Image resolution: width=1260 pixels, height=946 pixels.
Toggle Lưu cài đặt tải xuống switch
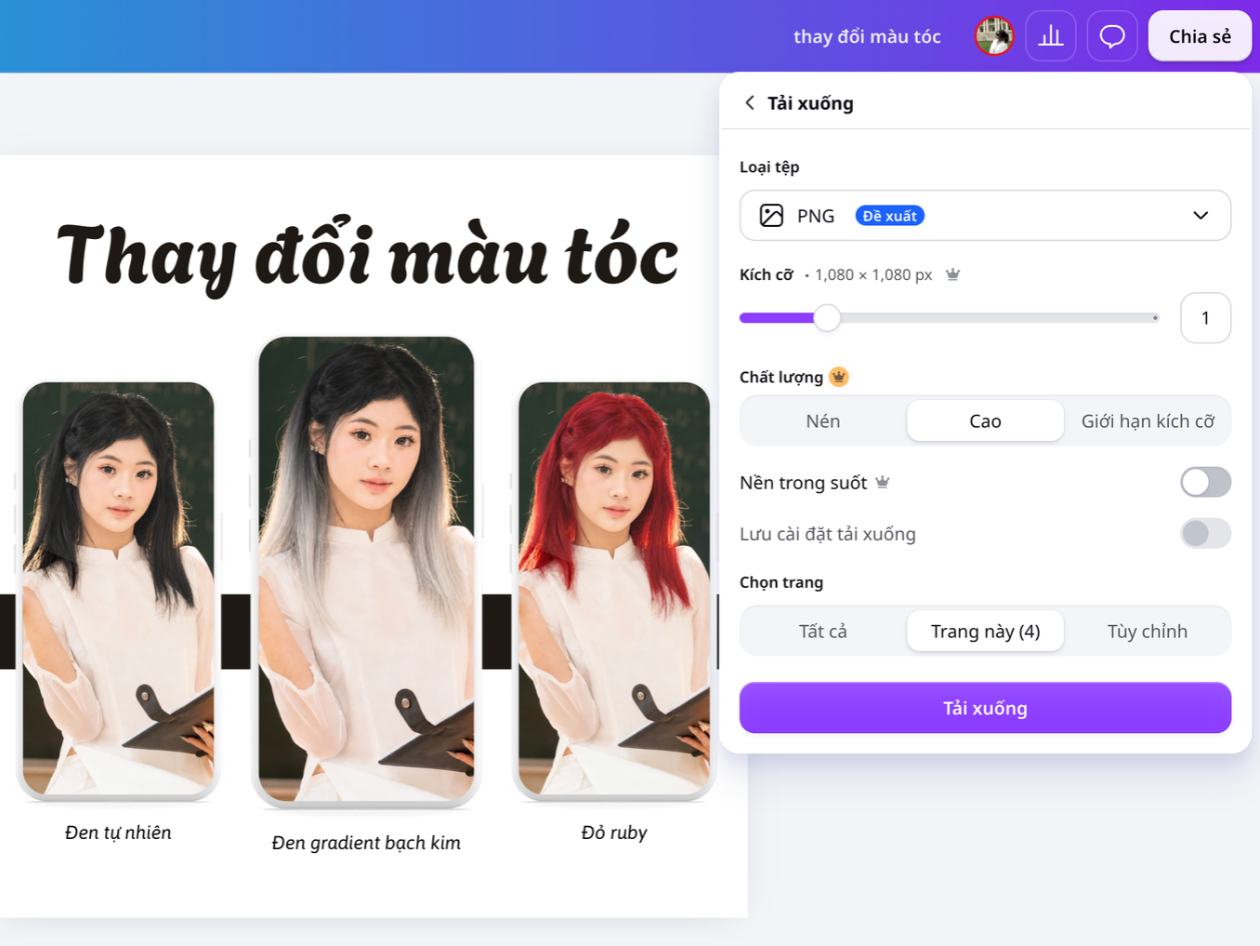coord(1205,533)
